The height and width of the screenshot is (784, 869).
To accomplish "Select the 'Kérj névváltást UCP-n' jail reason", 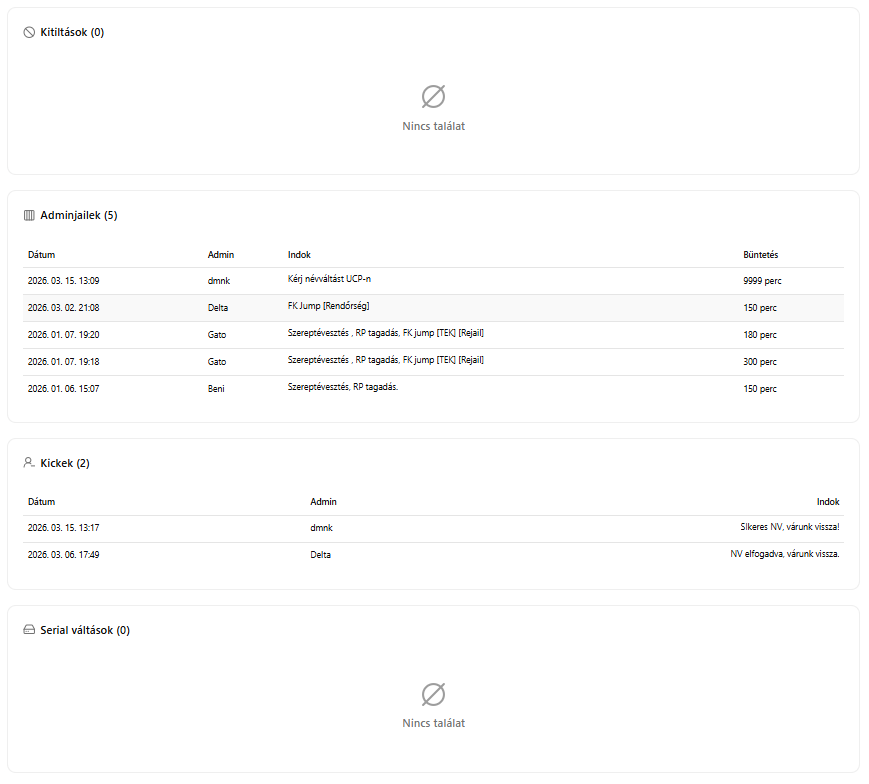I will click(x=335, y=280).
